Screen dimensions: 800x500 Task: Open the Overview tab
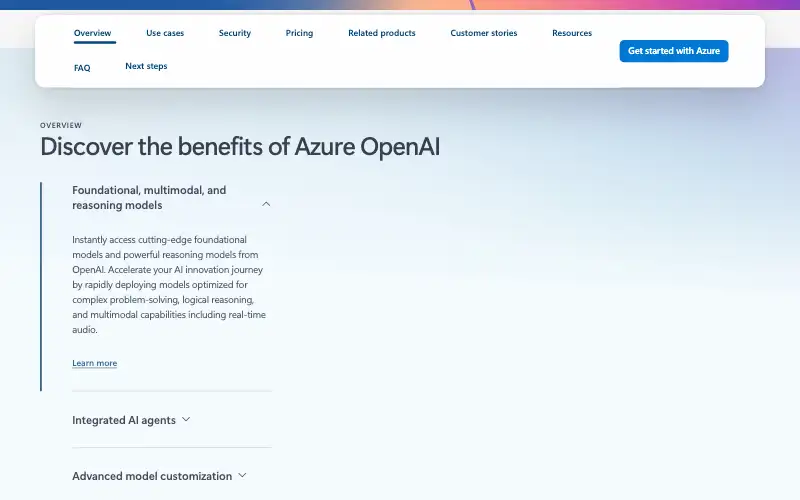92,33
